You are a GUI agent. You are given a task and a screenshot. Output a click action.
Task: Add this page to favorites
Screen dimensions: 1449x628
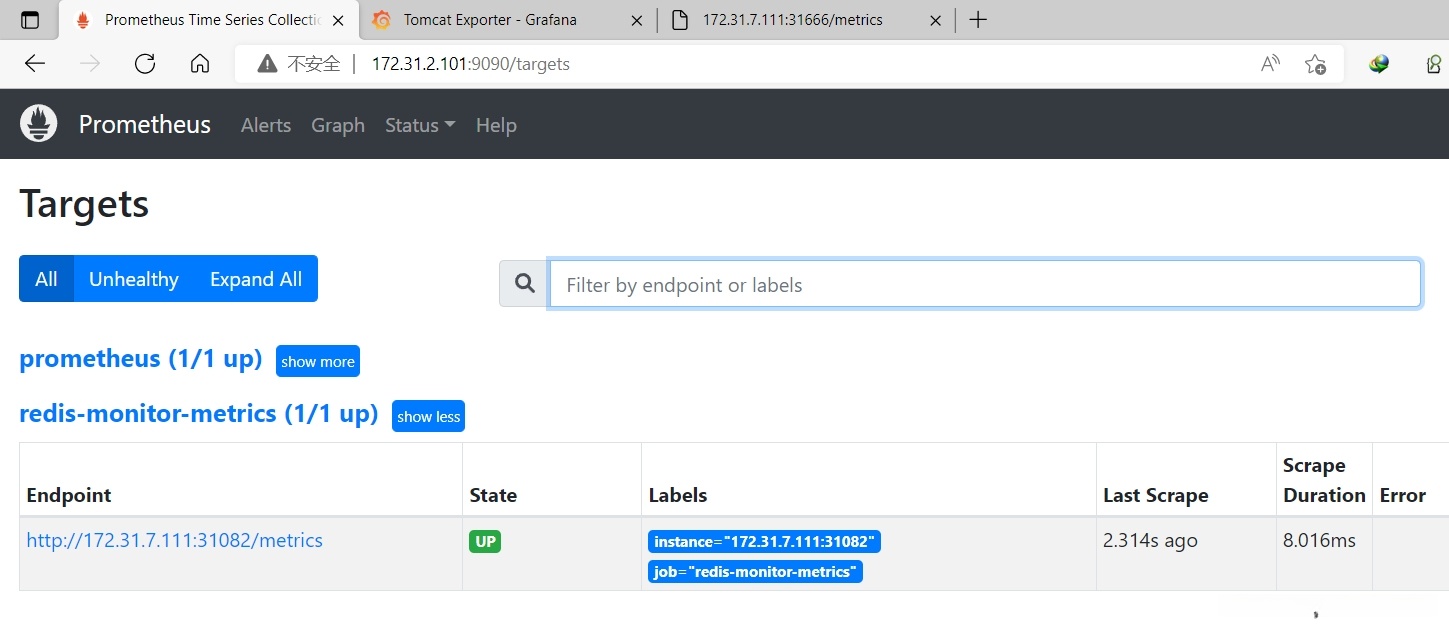1315,64
